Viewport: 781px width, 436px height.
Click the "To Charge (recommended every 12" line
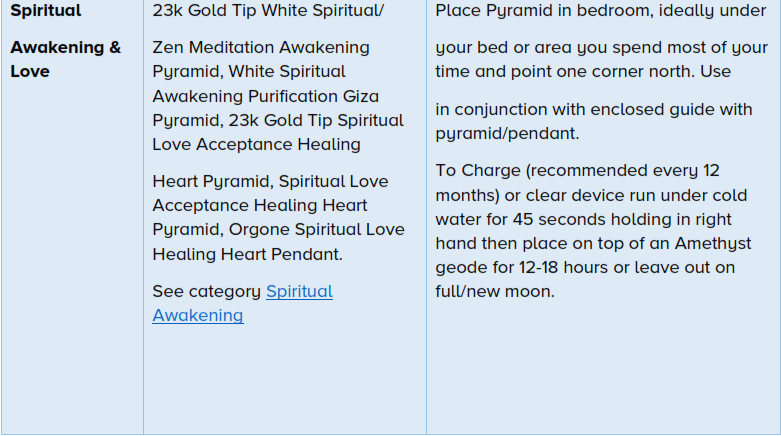577,170
